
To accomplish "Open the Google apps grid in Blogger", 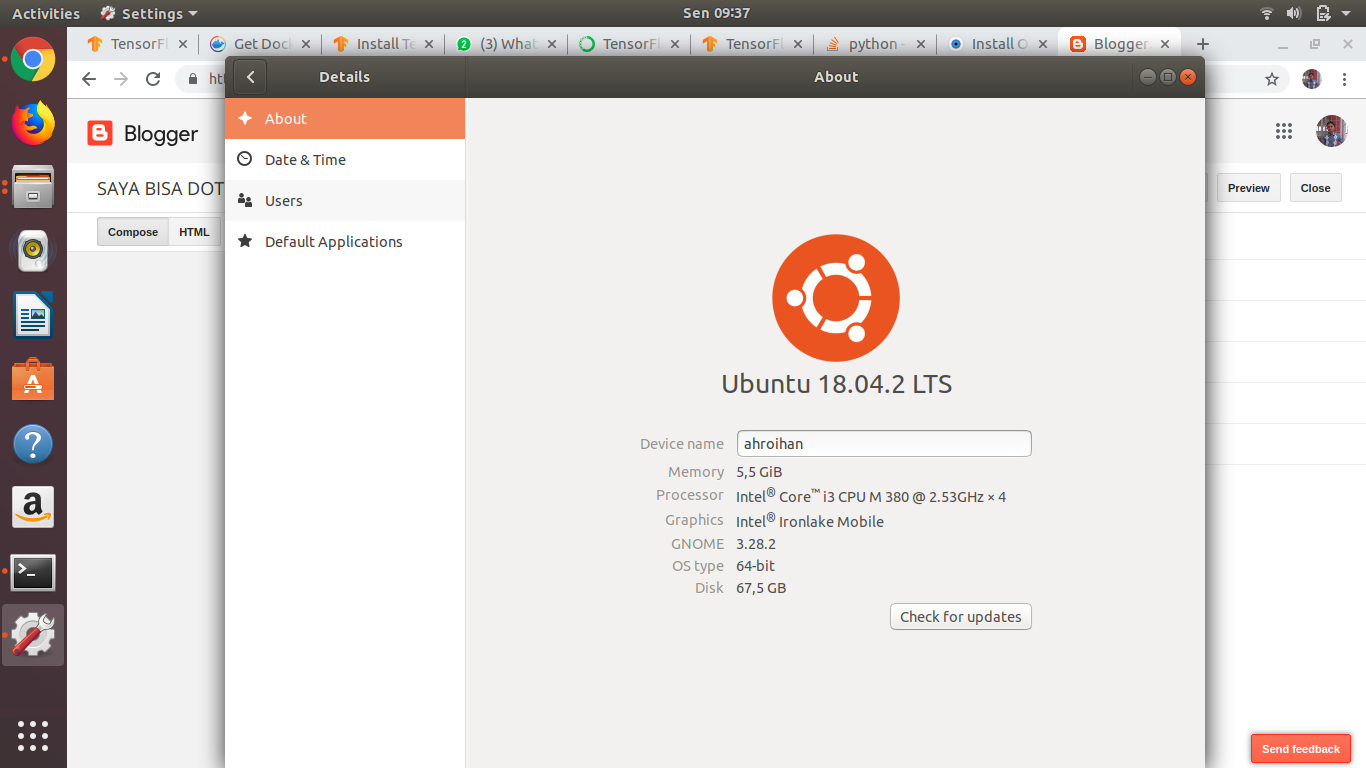I will pyautogui.click(x=1284, y=131).
